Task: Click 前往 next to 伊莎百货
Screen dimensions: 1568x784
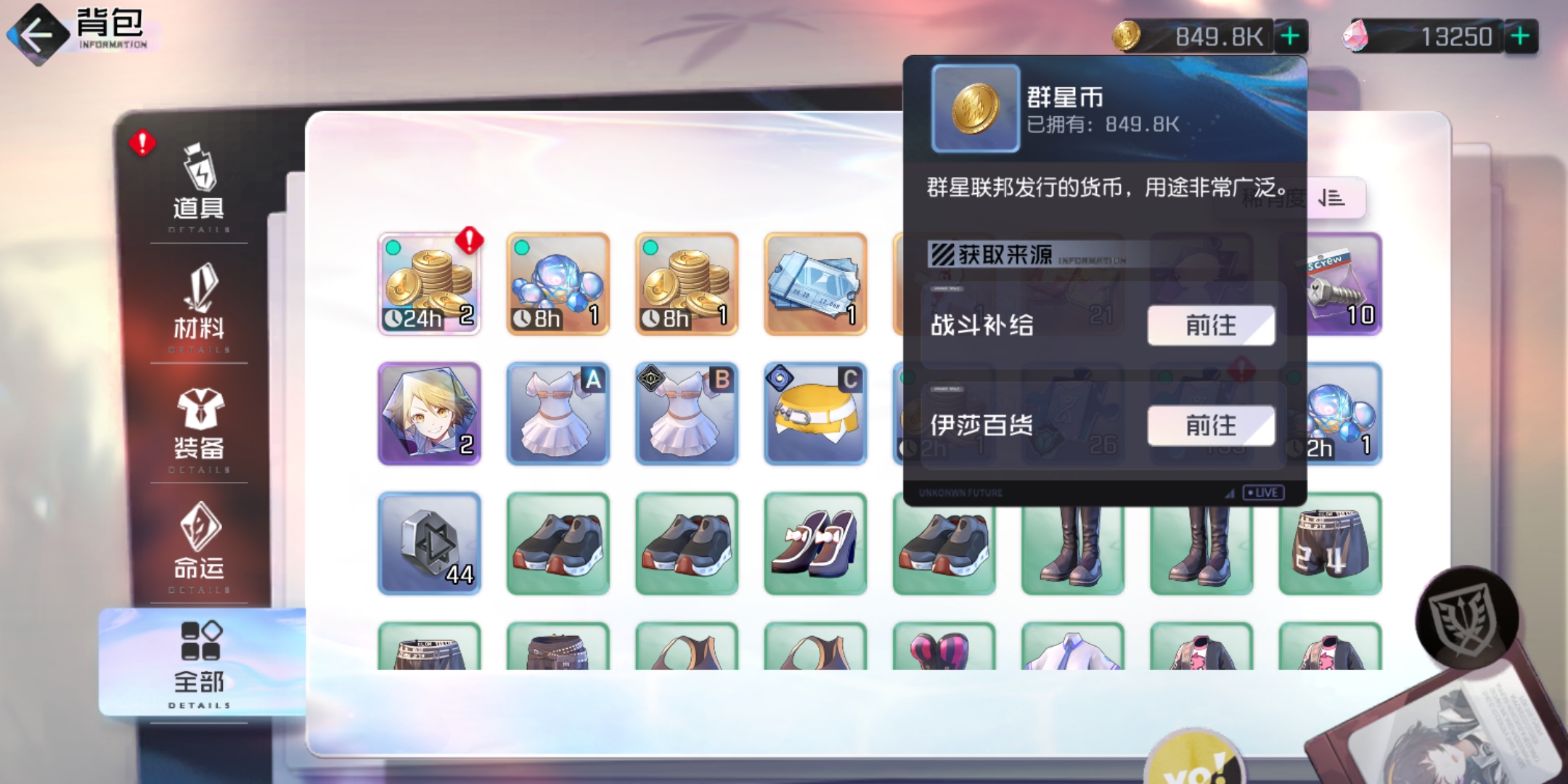Action: [1211, 425]
